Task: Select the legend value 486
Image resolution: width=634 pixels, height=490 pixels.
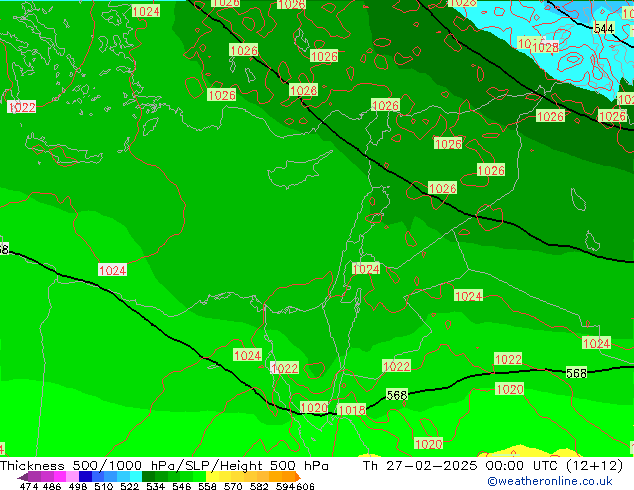Action: 52,486
